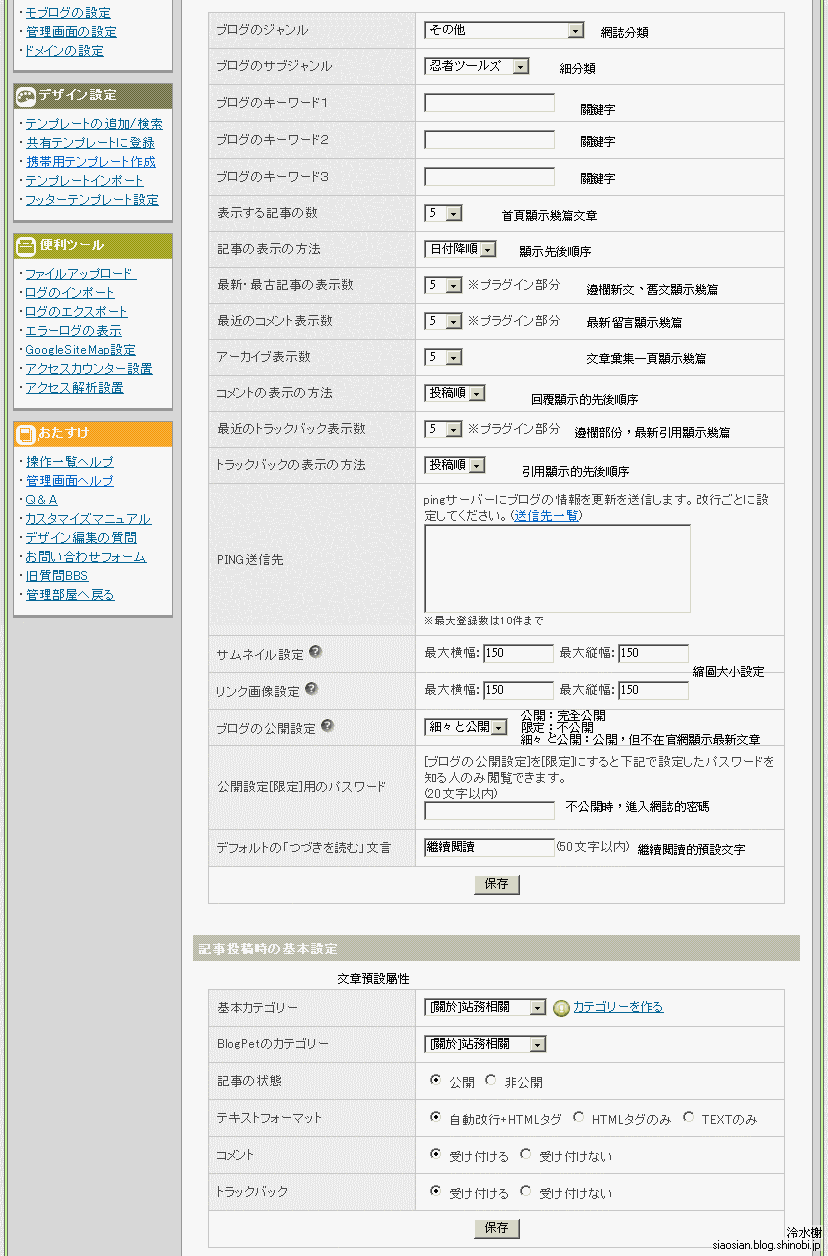Open the 記事の表示の方法 dropdown

pos(460,249)
